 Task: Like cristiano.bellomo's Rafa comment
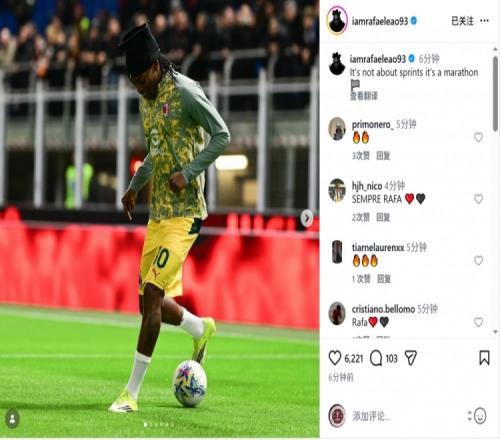coord(478,322)
